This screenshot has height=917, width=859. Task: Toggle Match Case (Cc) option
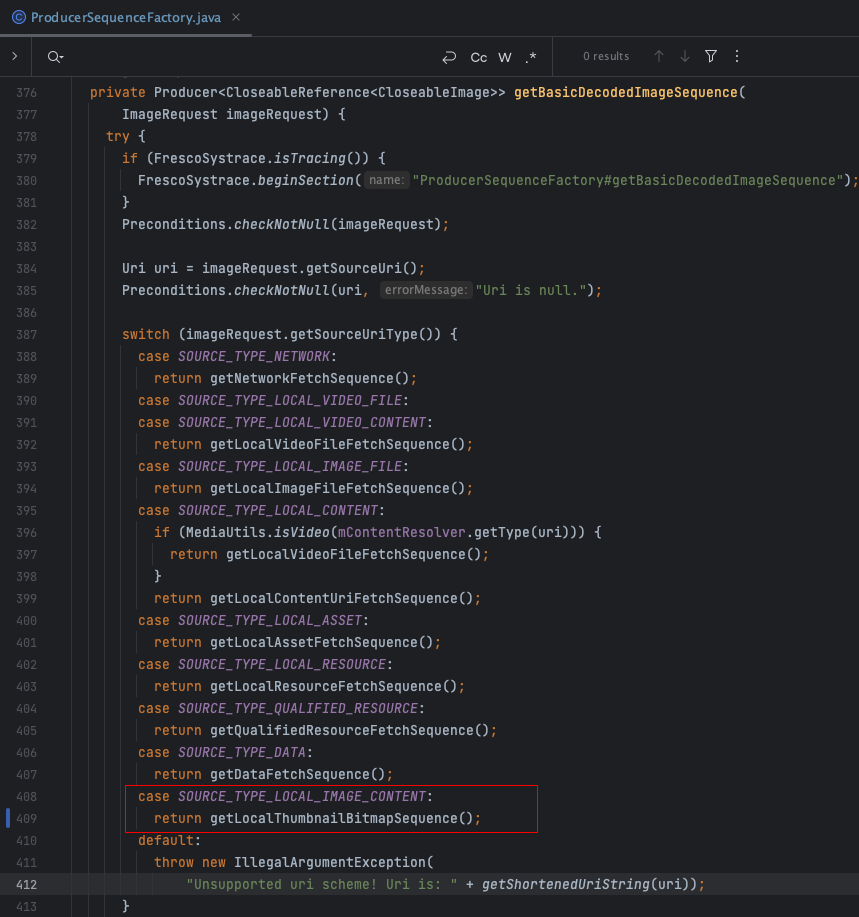tap(478, 57)
